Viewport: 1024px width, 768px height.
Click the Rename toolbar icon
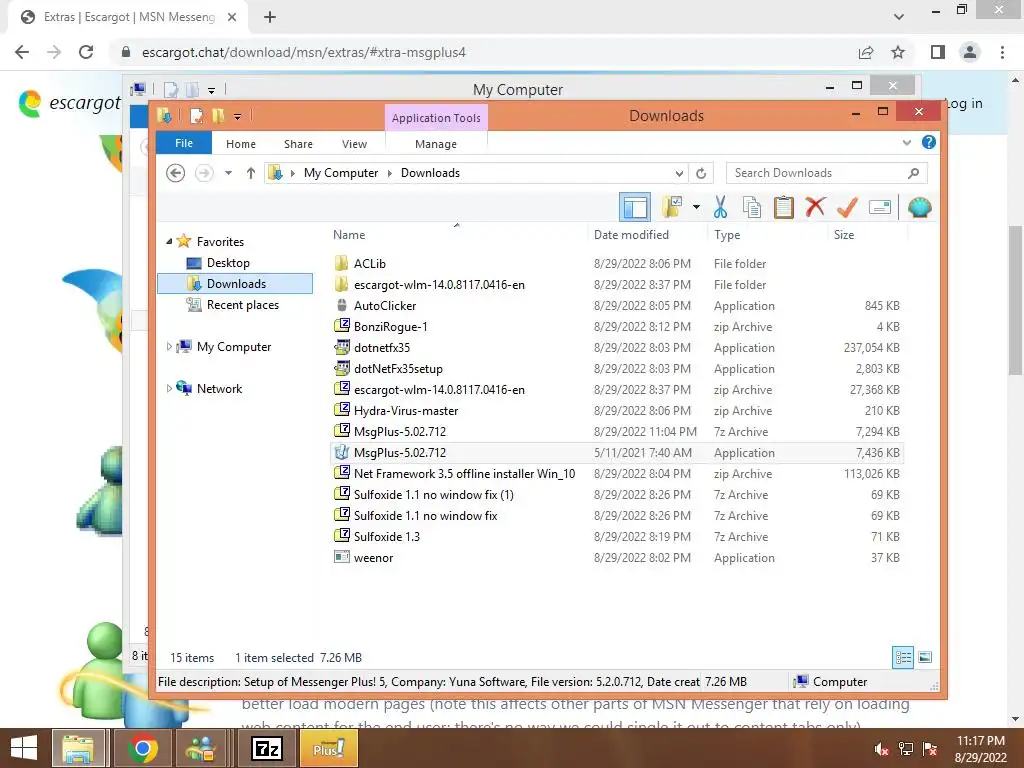pos(880,208)
